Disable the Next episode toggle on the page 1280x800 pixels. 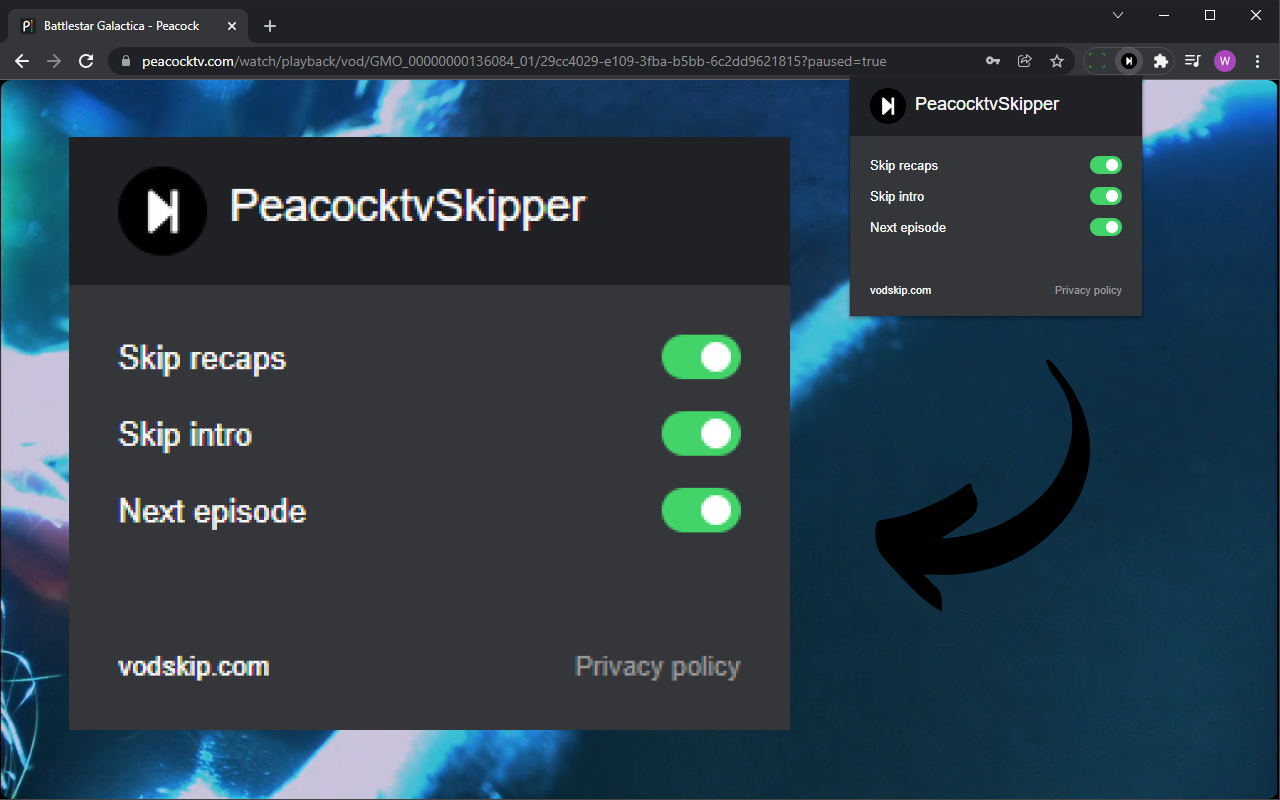pos(701,510)
